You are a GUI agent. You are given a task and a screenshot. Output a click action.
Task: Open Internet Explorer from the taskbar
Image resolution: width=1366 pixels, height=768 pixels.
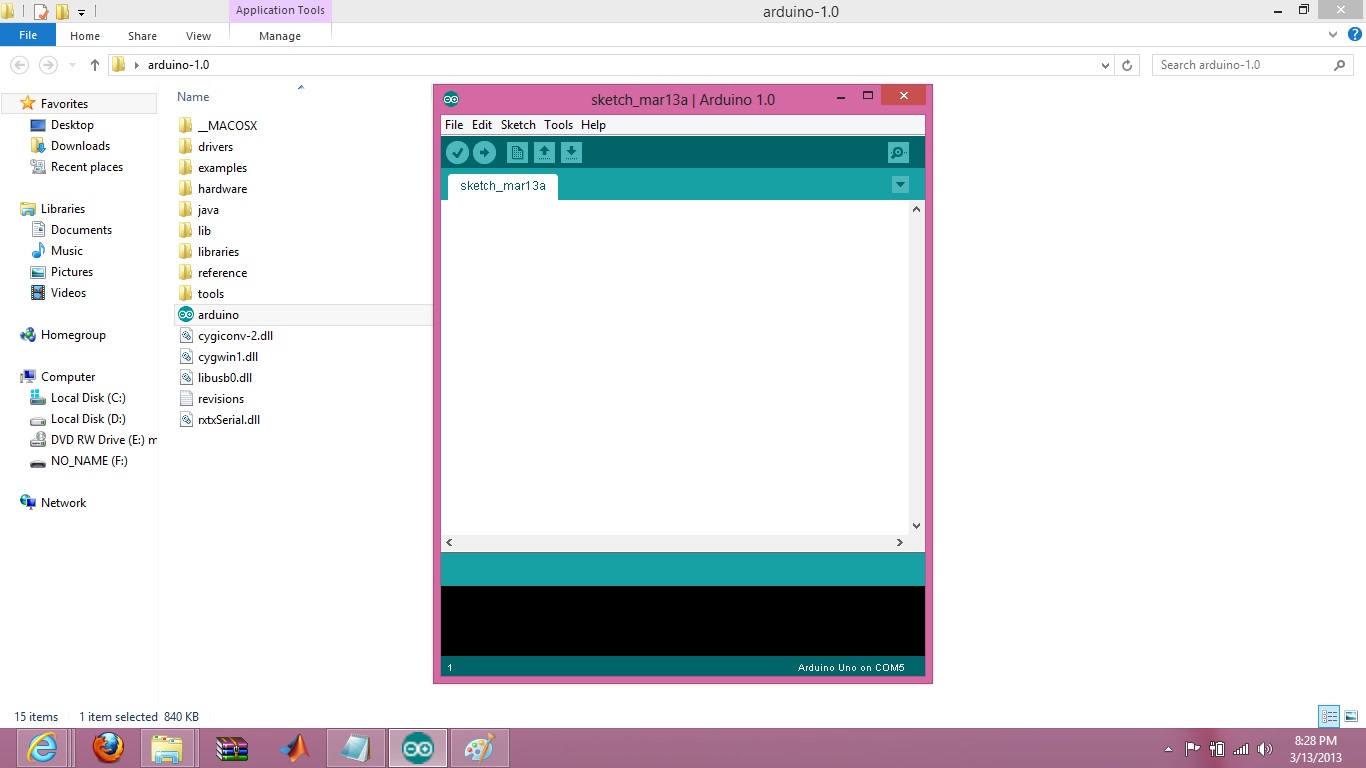point(42,748)
